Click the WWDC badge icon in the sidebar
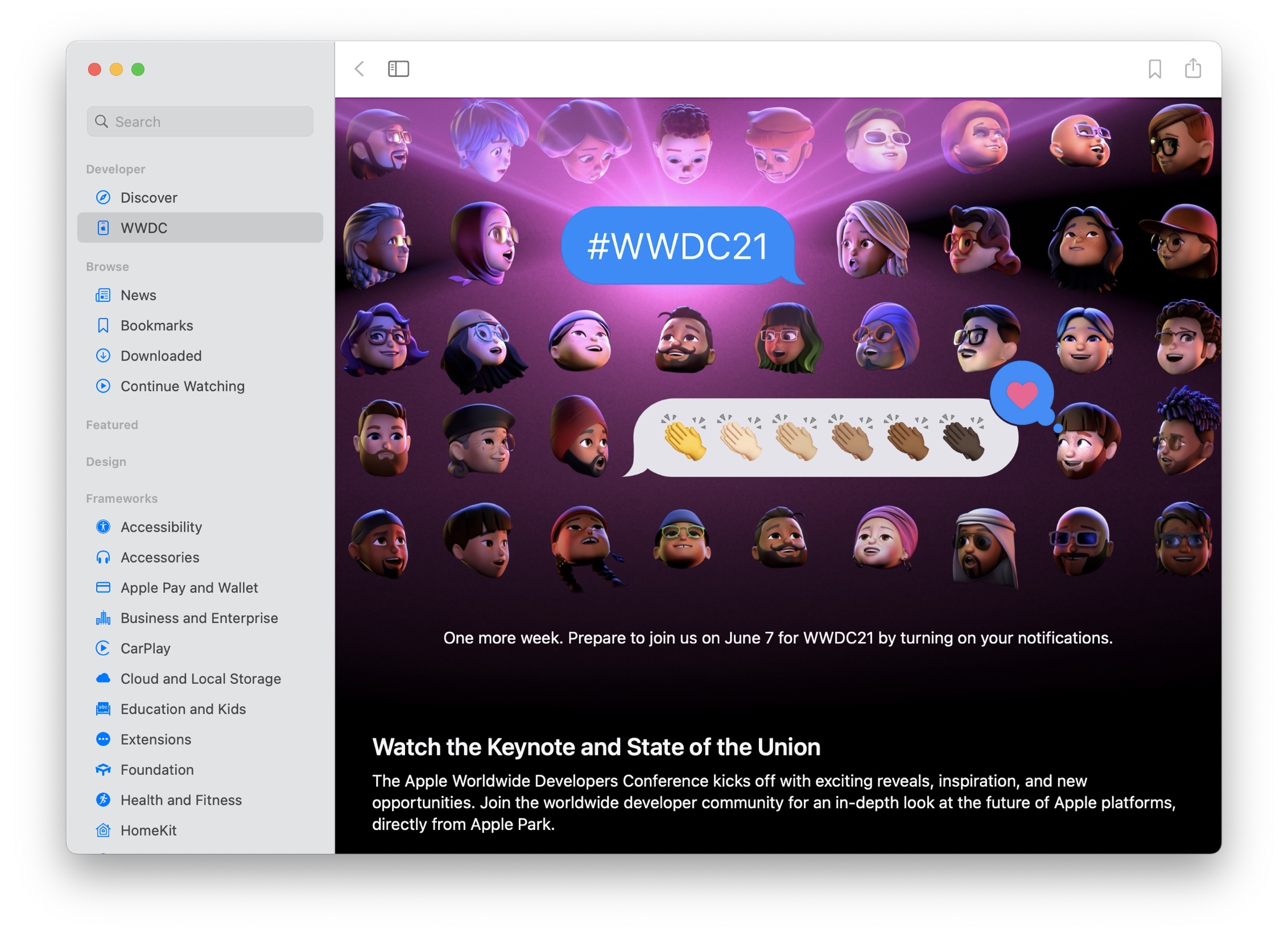Viewport: 1288px width, 934px height. pyautogui.click(x=103, y=228)
